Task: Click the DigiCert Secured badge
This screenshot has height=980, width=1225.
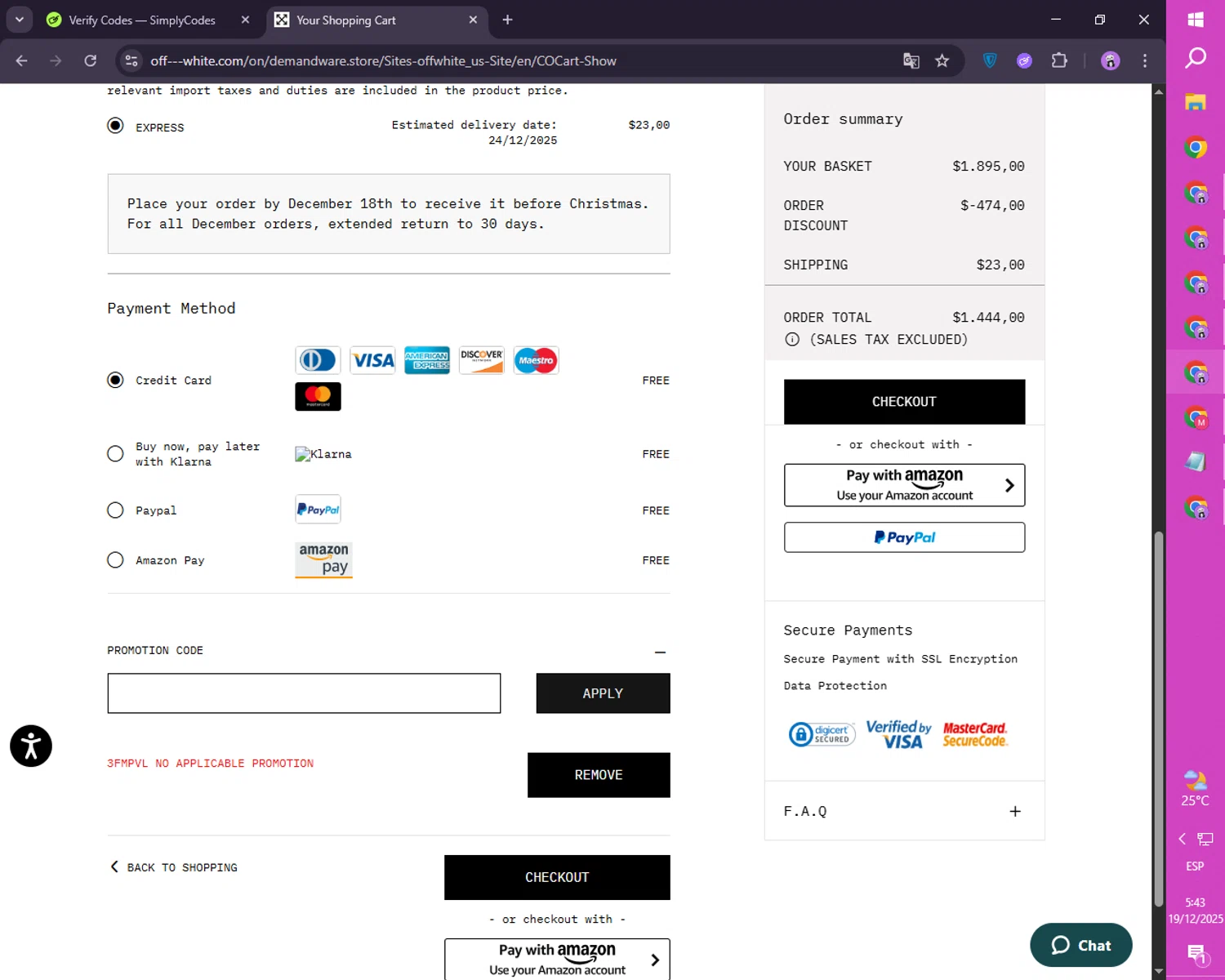Action: pyautogui.click(x=822, y=734)
